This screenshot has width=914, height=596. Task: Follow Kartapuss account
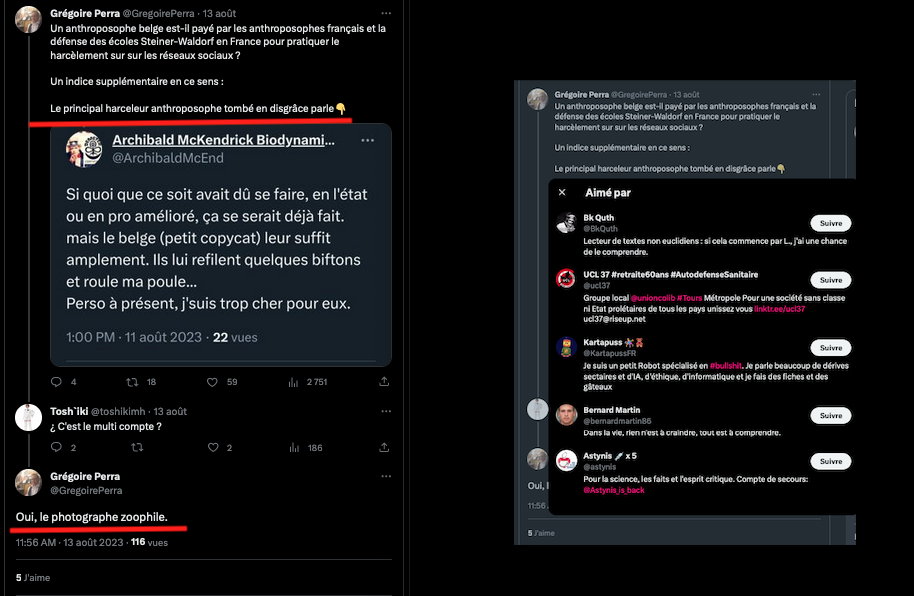pos(830,348)
